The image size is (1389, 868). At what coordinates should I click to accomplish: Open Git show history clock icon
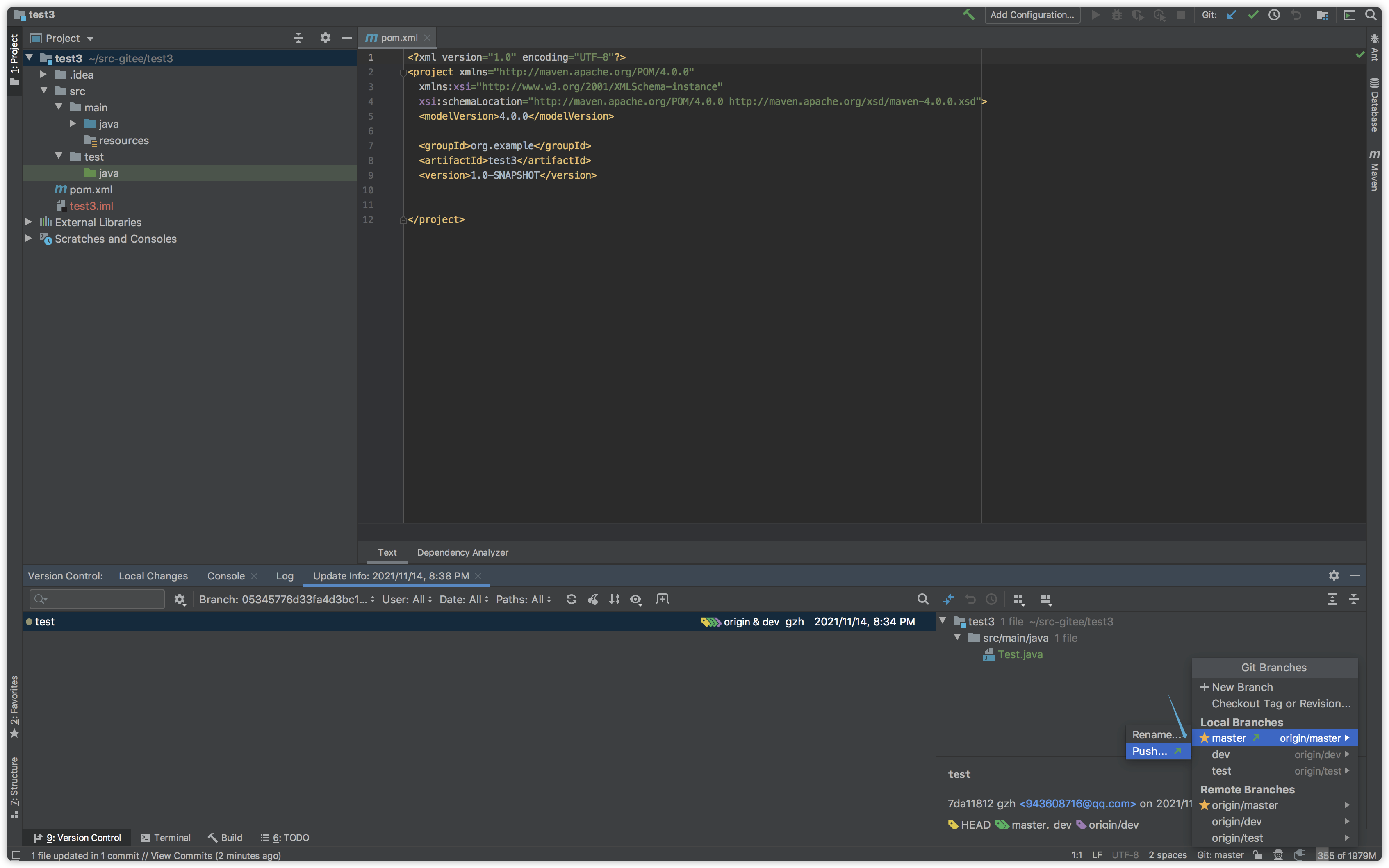pos(1274,15)
